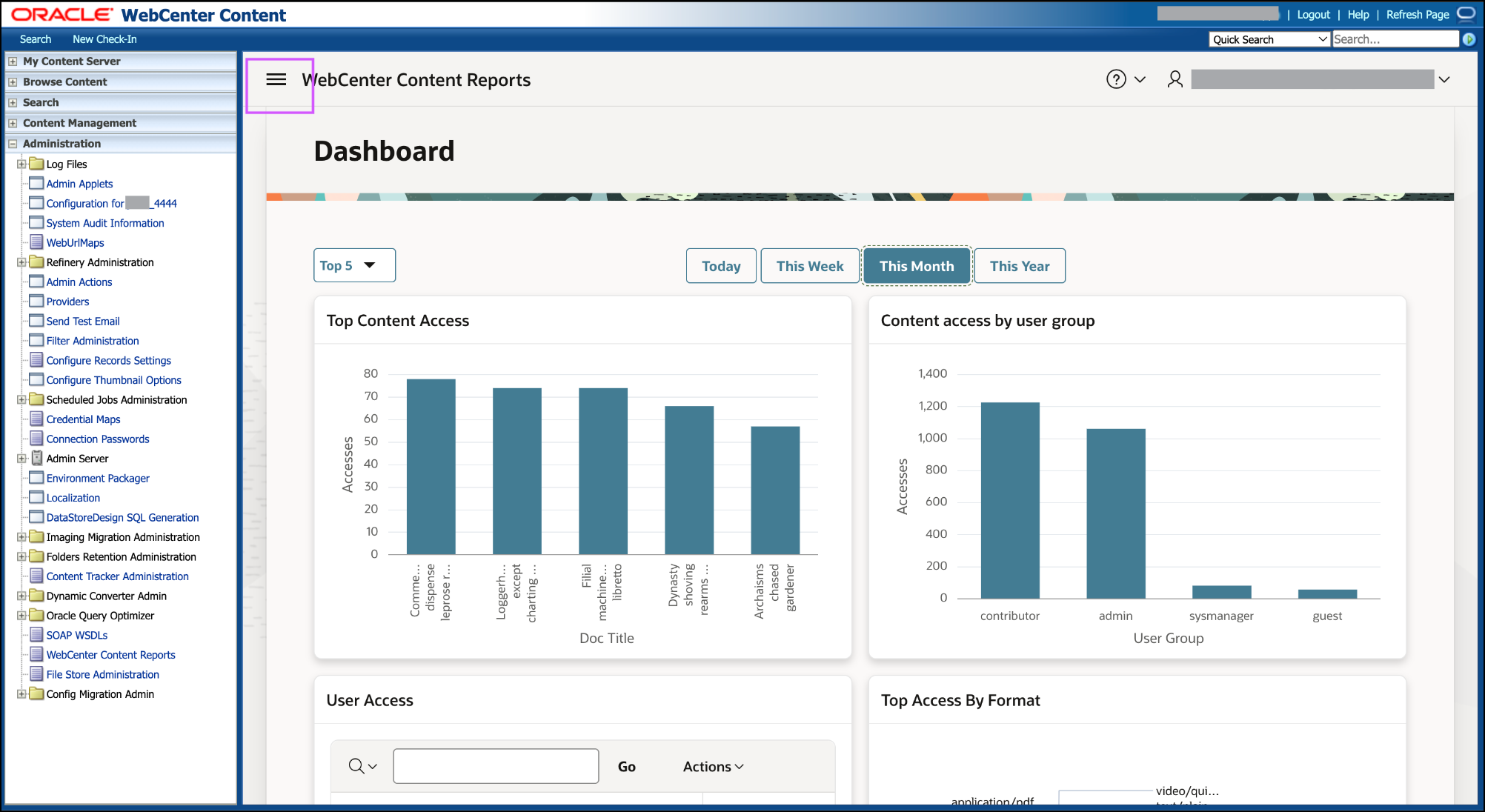
Task: Click the Content Tracker Administration icon
Action: pyautogui.click(x=36, y=576)
